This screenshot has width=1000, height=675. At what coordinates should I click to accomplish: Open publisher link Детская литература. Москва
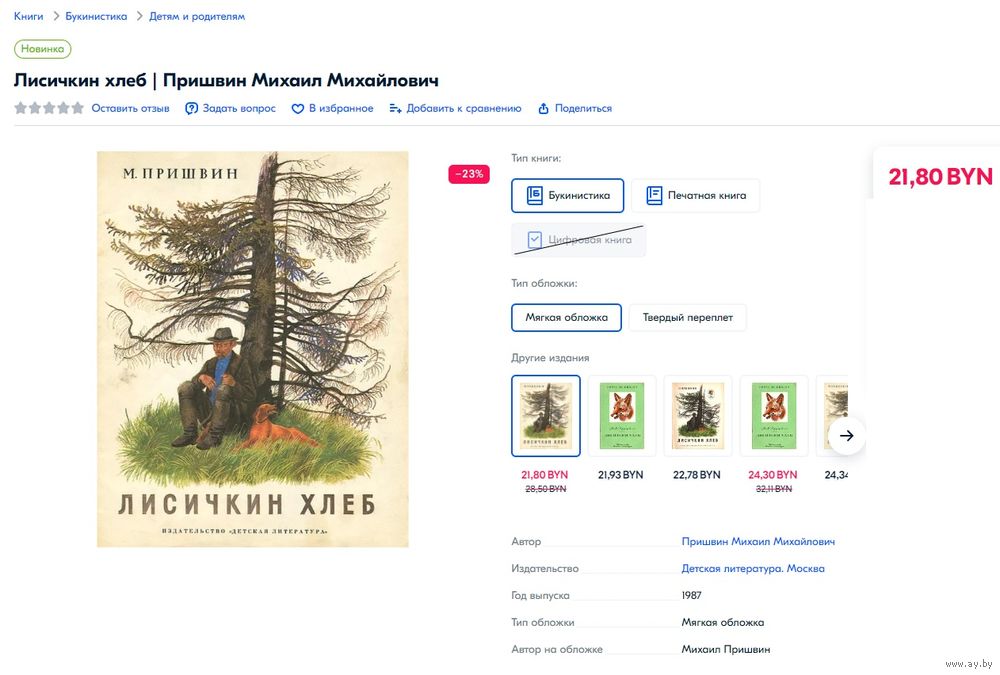point(753,568)
